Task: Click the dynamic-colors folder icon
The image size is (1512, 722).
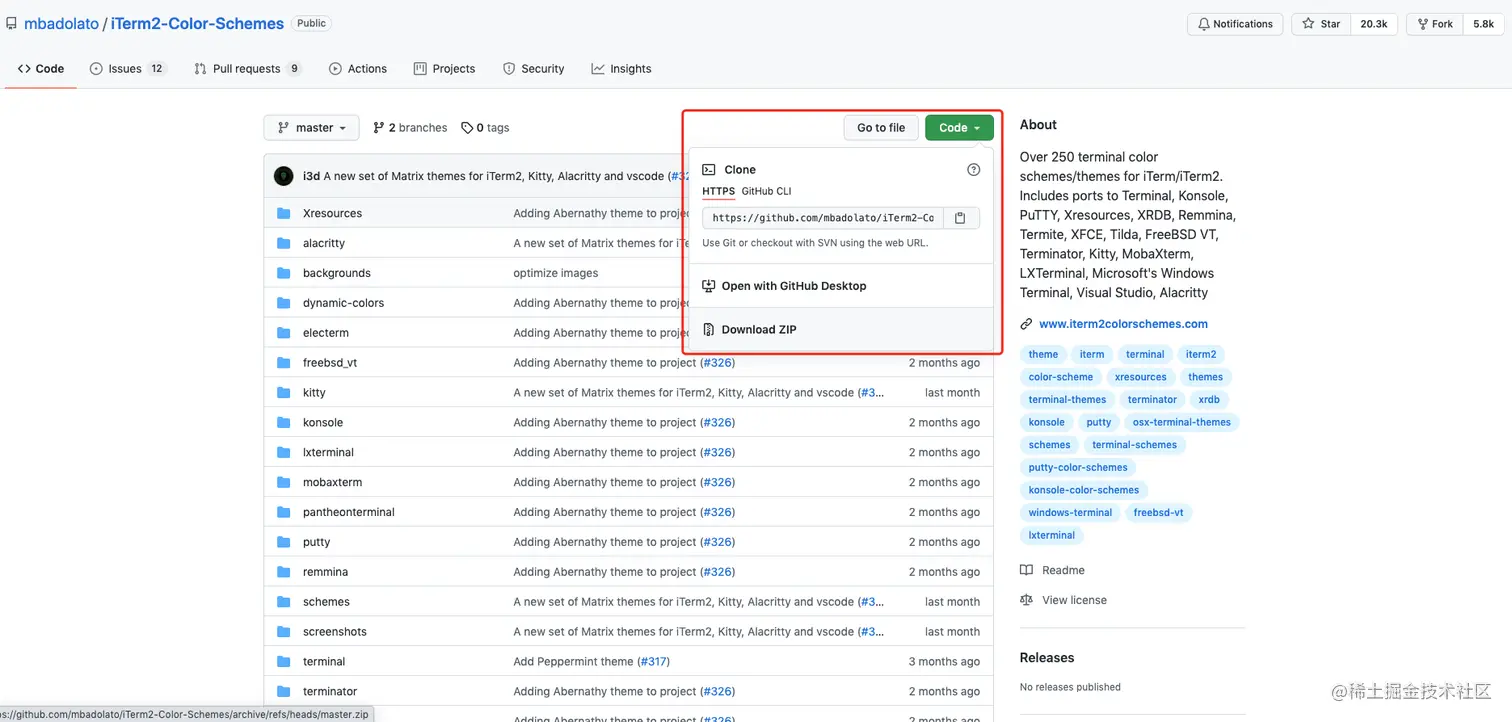Action: [283, 303]
